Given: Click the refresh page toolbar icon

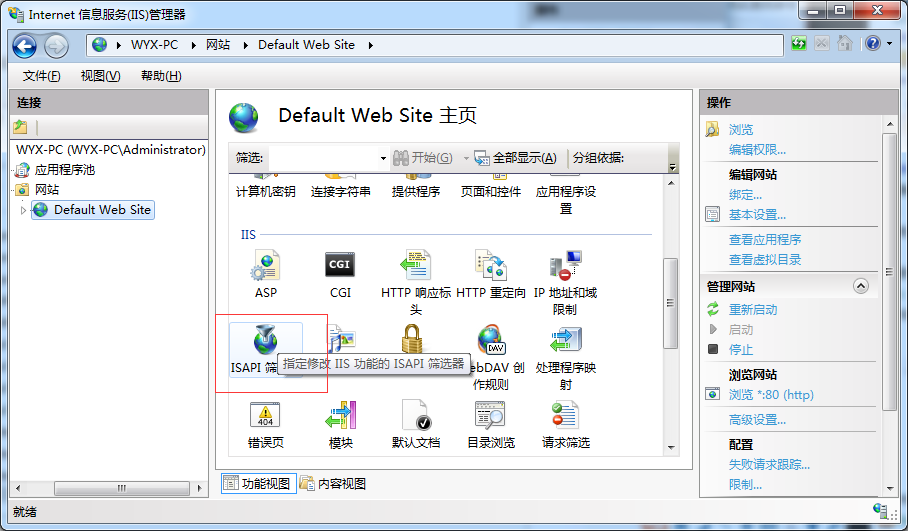Looking at the screenshot, I should (x=799, y=43).
